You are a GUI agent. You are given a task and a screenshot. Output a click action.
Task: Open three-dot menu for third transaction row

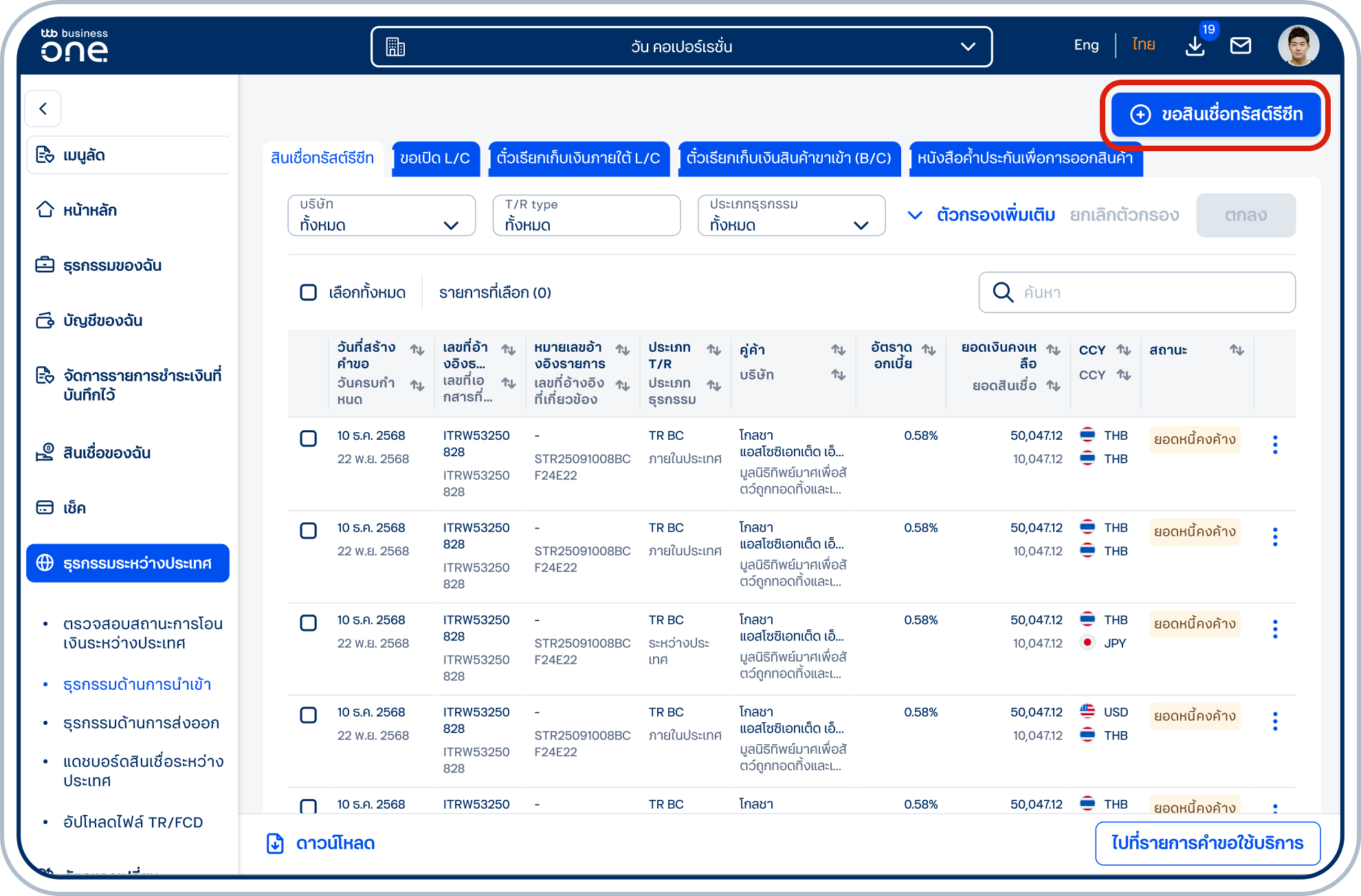pos(1275,629)
